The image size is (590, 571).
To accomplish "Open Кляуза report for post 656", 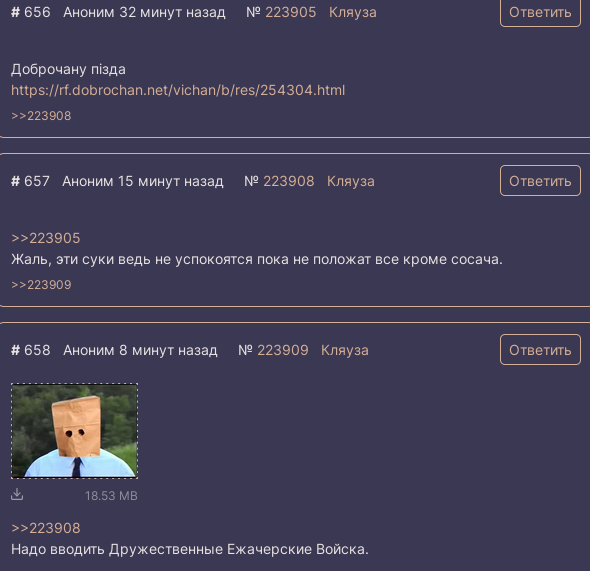I will 353,12.
